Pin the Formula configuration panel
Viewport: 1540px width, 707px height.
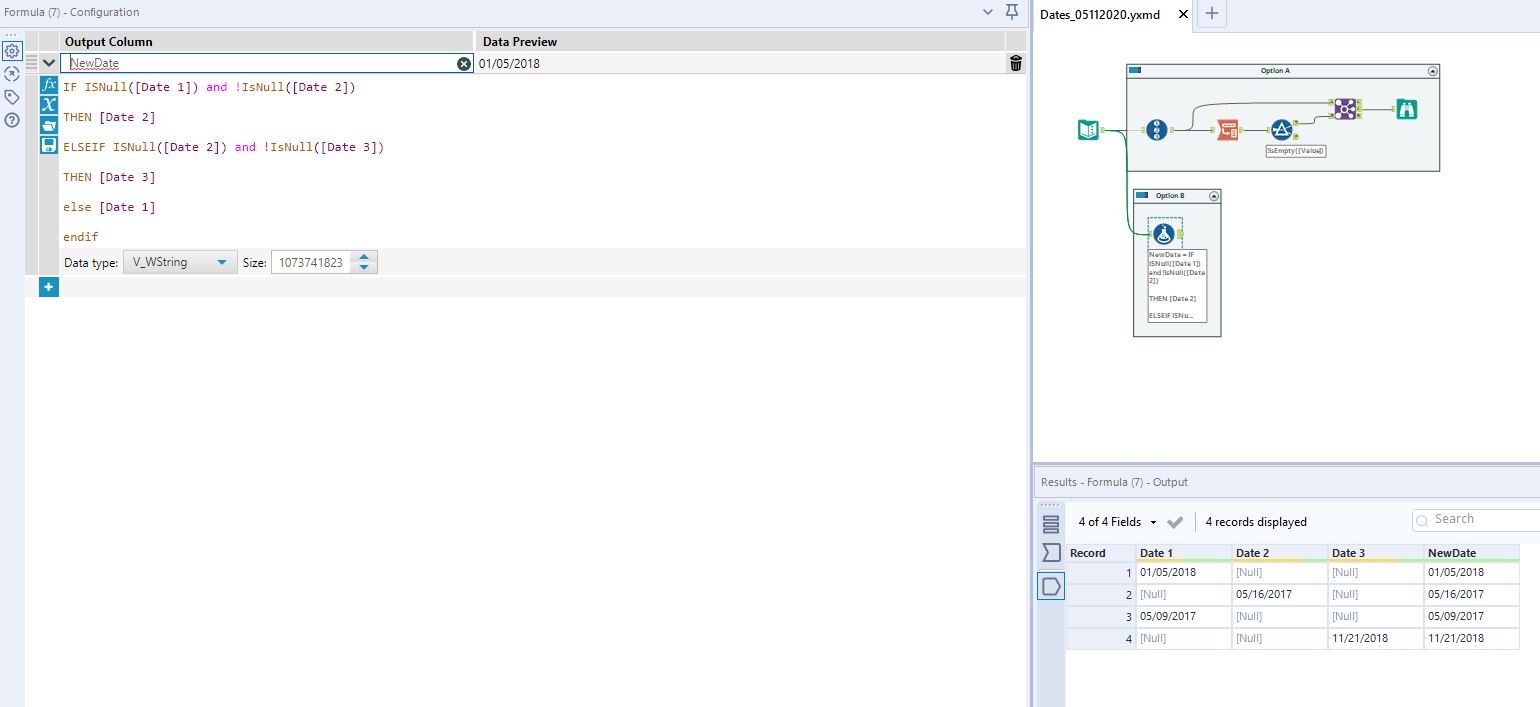(x=1011, y=12)
